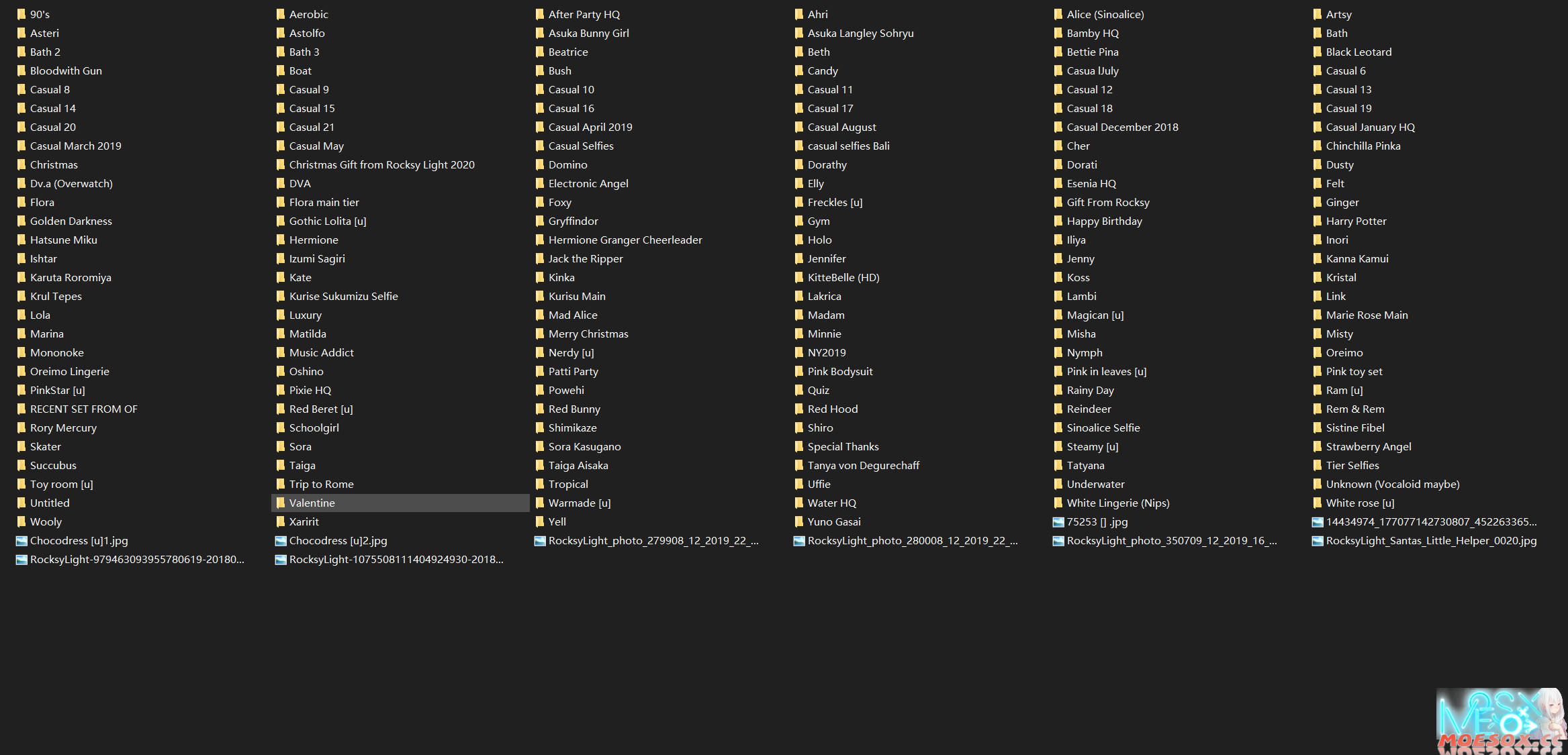Open the Chocodress [u]1.jpg file
The image size is (1568, 755).
coord(78,540)
